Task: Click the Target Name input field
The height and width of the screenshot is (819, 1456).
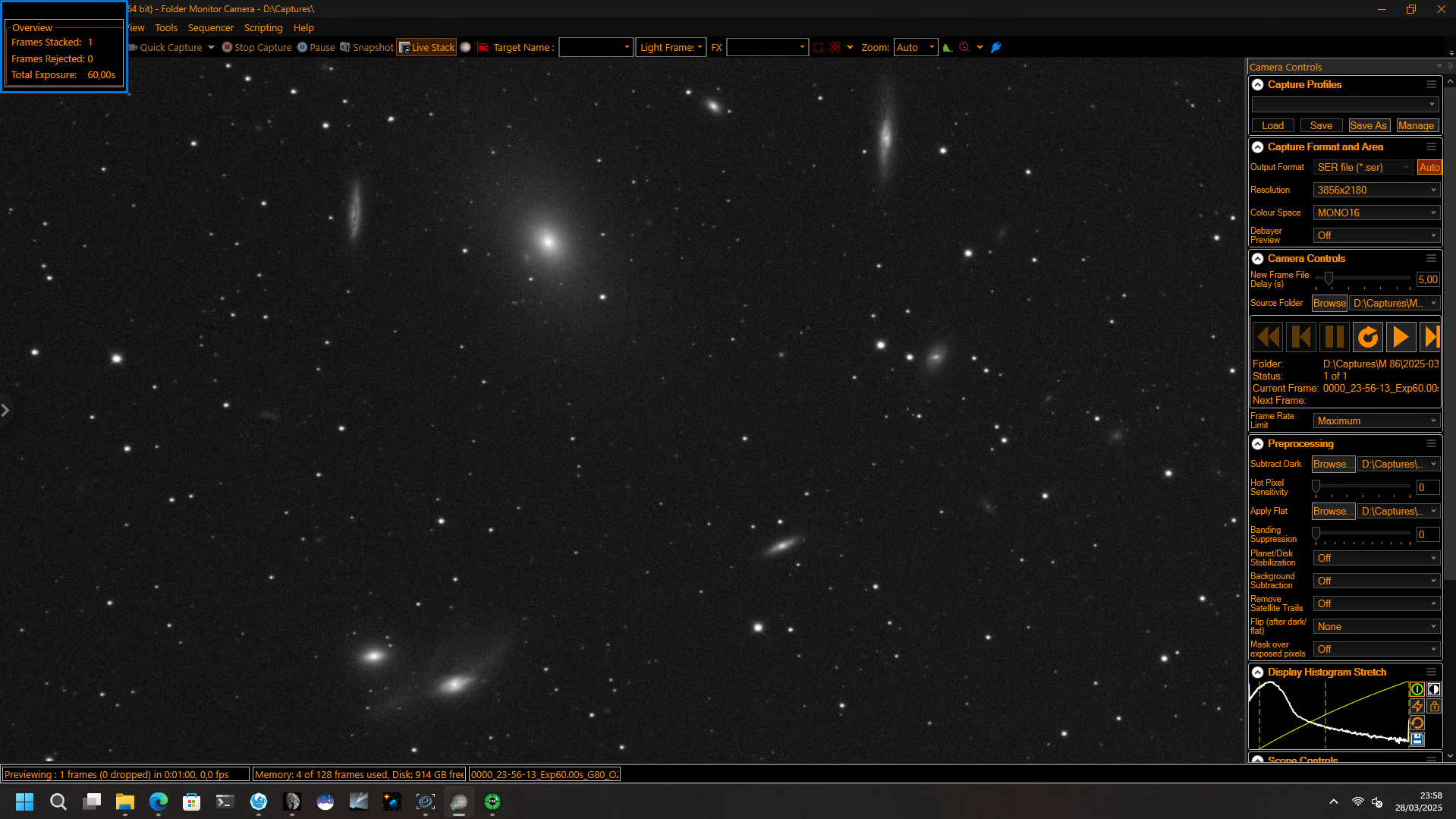Action: (x=596, y=47)
